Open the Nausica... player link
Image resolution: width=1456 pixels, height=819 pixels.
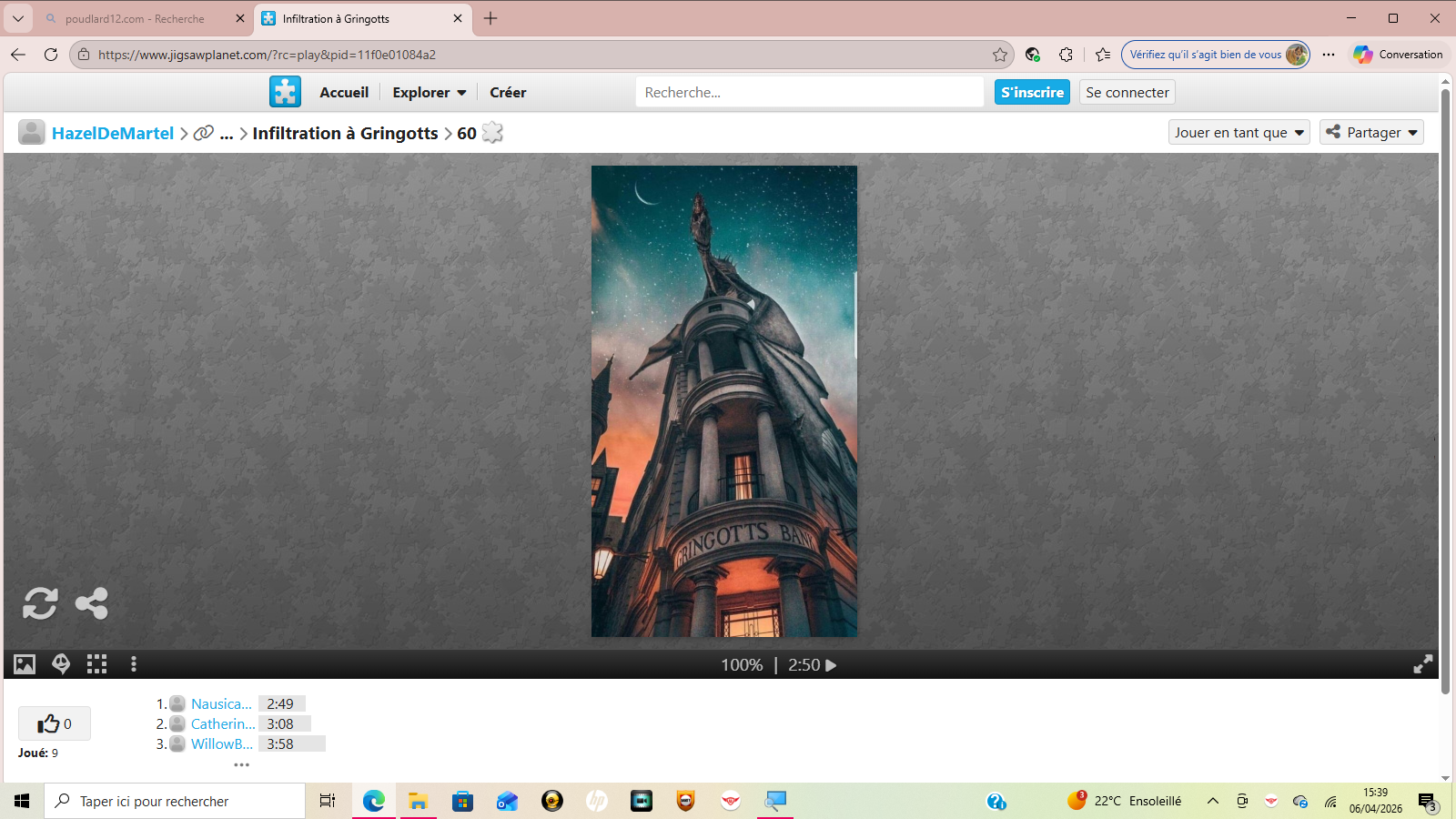221,703
